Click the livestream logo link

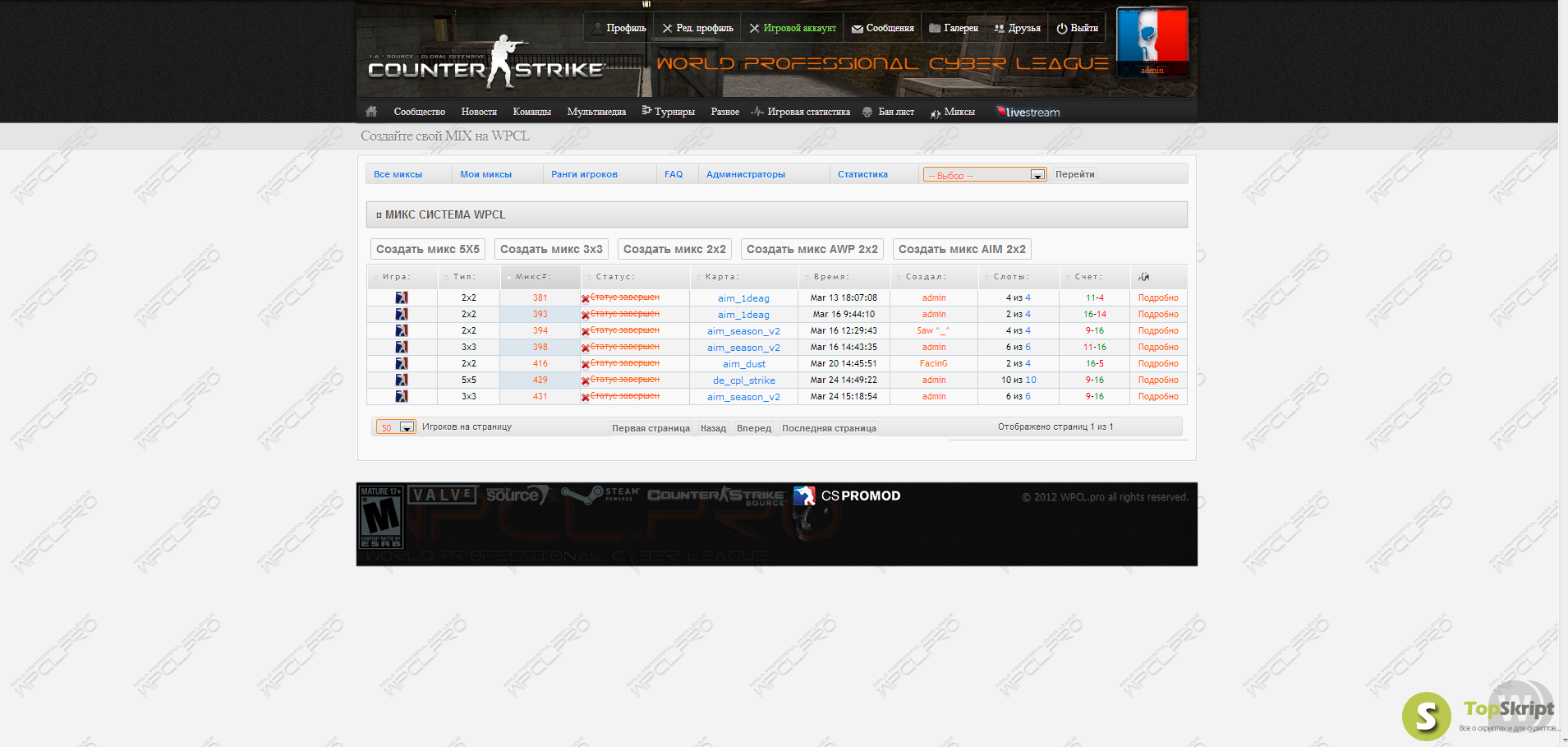pyautogui.click(x=1028, y=112)
